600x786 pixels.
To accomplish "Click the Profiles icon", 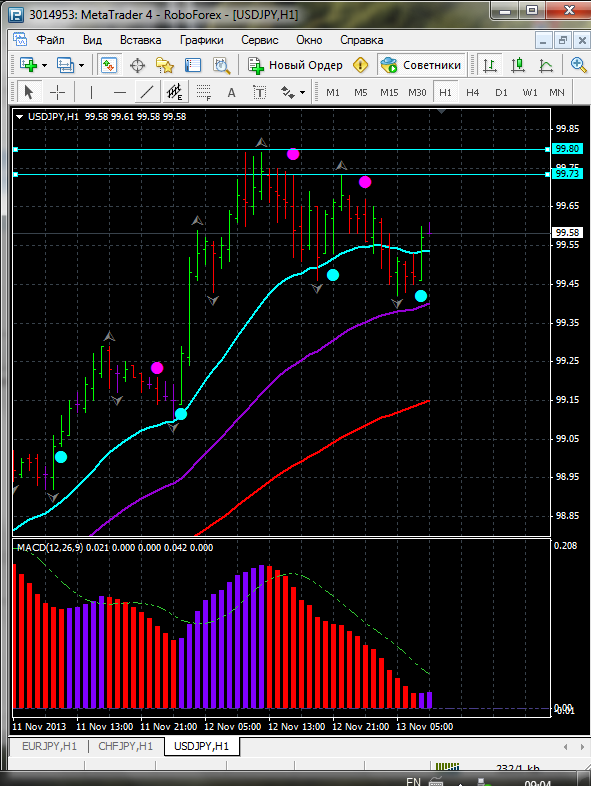I will 65,65.
